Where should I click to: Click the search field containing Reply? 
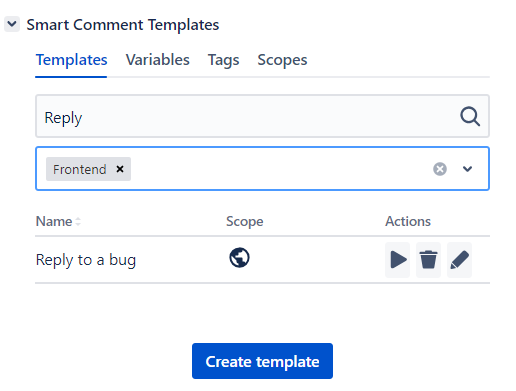tap(262, 116)
